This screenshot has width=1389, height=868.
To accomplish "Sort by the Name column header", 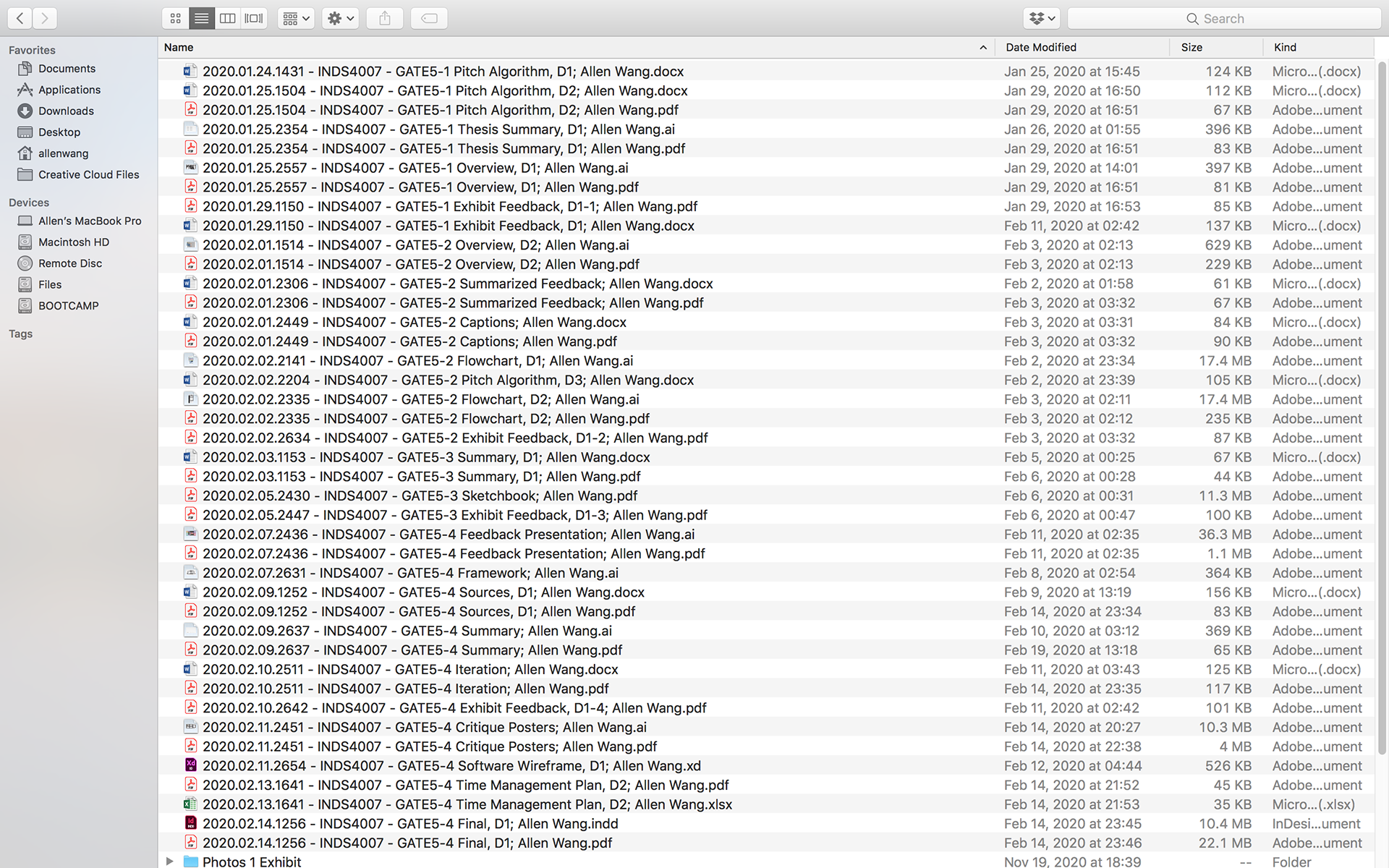I will [179, 47].
